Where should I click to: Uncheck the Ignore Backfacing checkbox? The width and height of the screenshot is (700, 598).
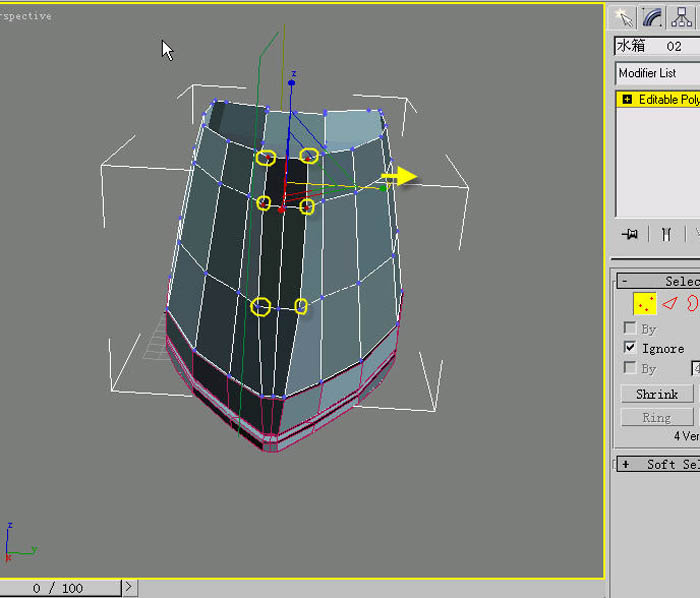tap(629, 347)
